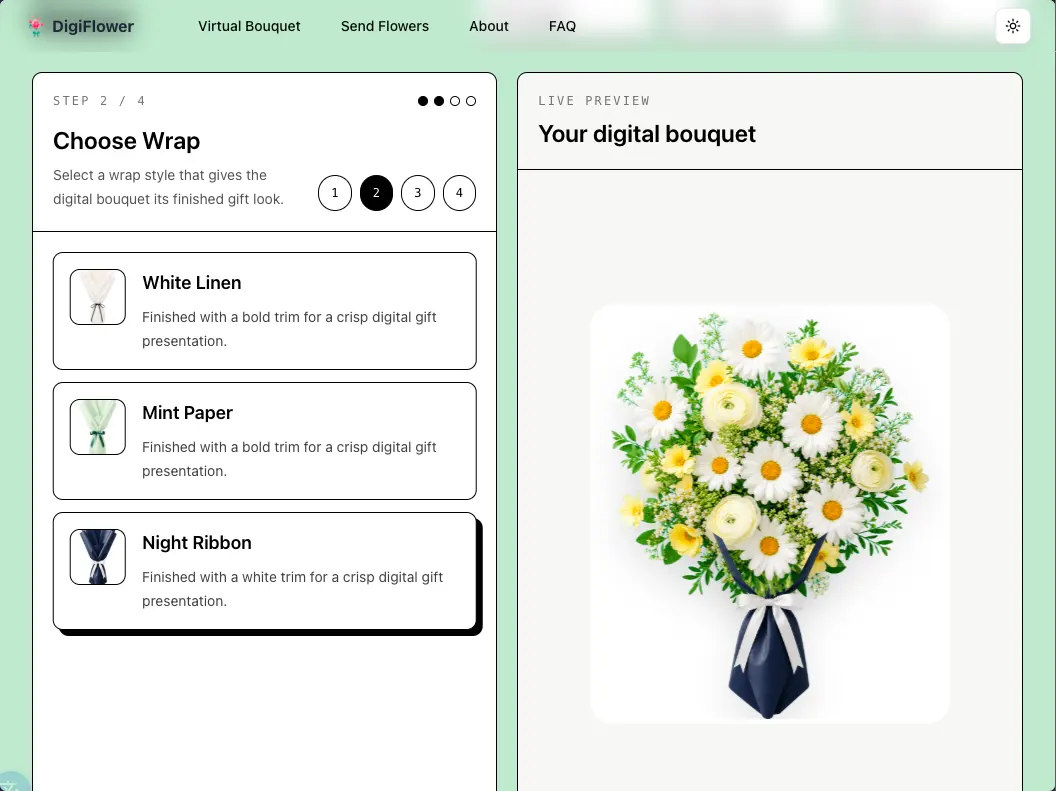This screenshot has height=791, width=1056.
Task: Click the second filled progress dot
Action: pyautogui.click(x=439, y=101)
